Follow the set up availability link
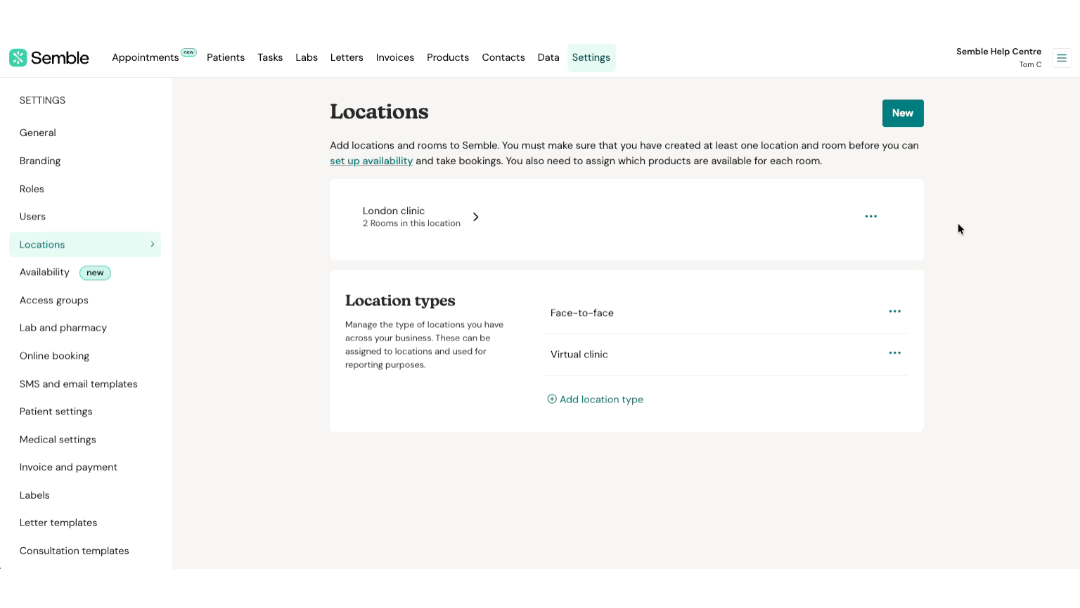1080x608 pixels. 371,160
